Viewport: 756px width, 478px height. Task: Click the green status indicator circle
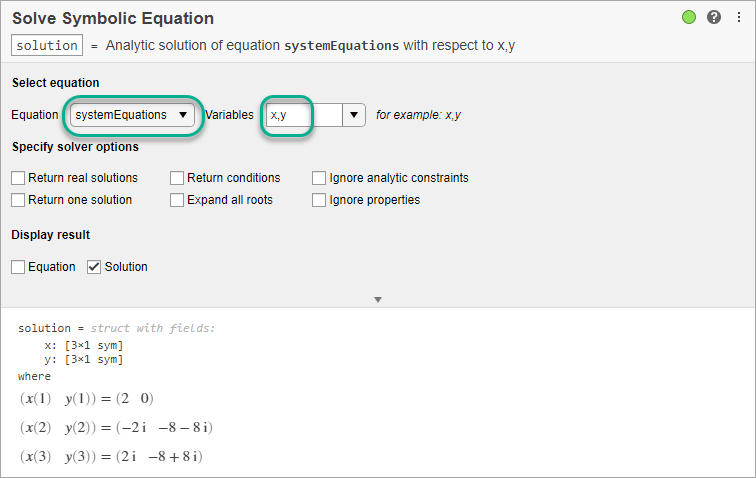(x=689, y=17)
